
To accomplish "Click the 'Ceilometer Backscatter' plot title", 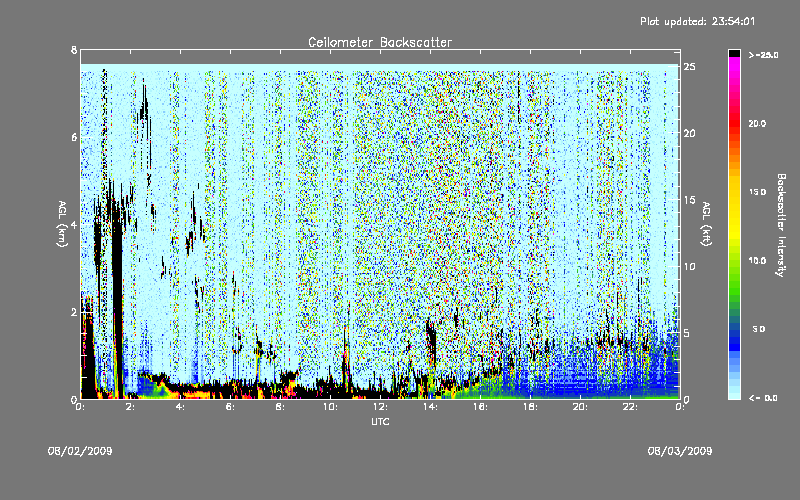I will [x=380, y=42].
